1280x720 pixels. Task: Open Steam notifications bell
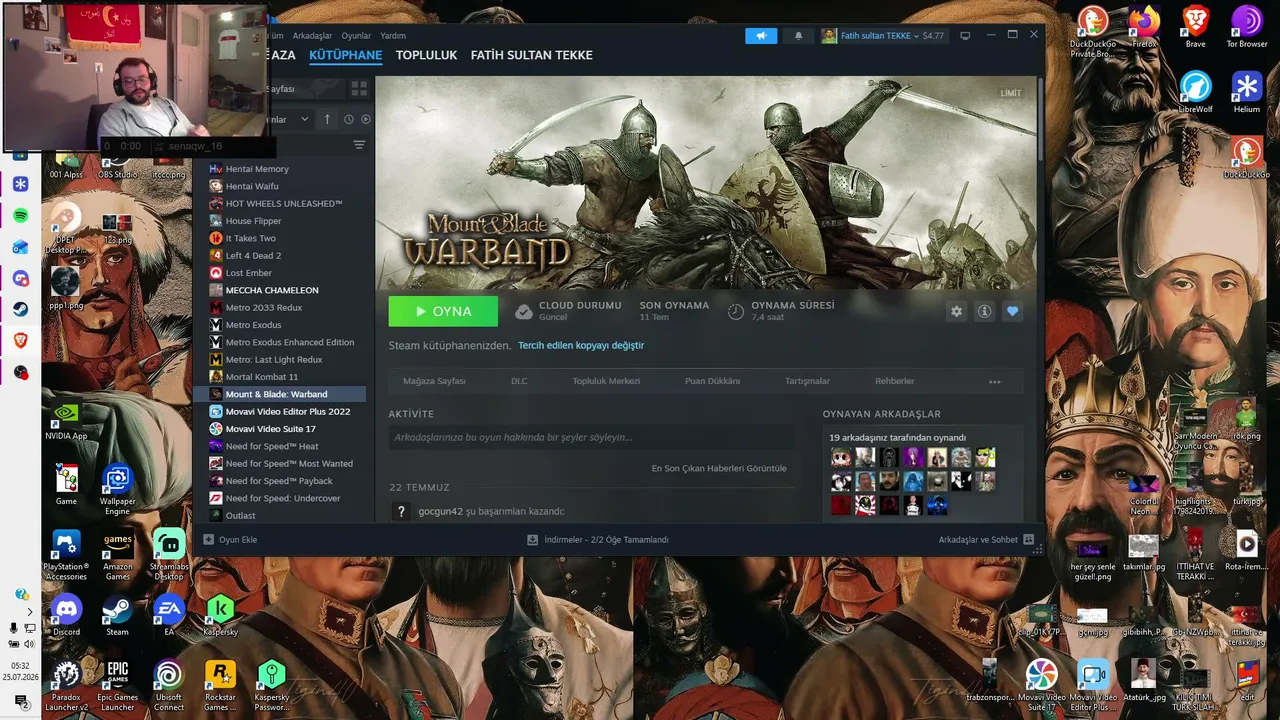pyautogui.click(x=798, y=36)
